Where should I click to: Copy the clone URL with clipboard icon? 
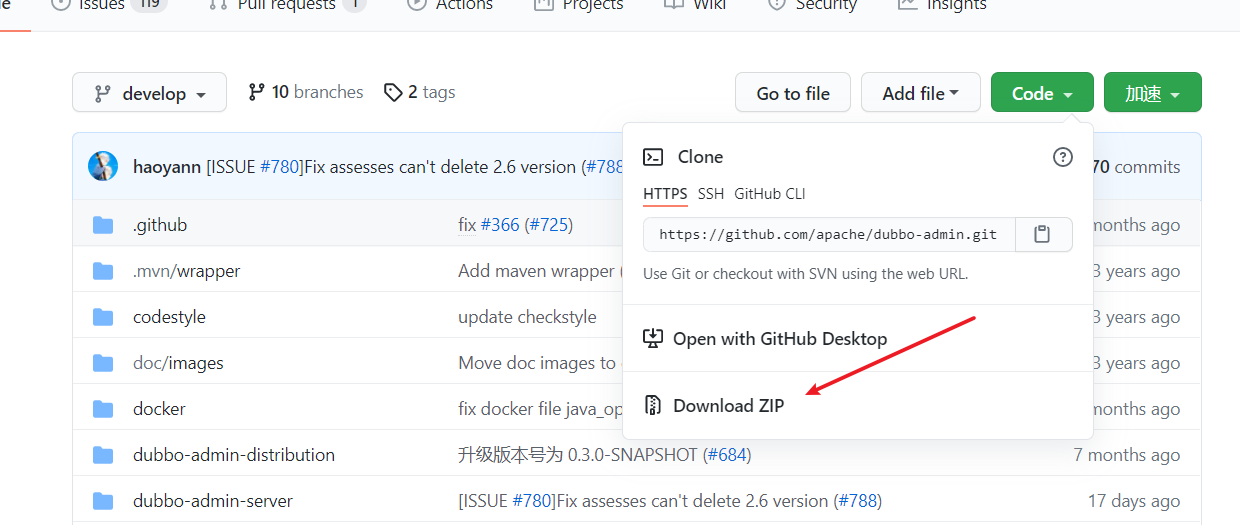(1043, 234)
